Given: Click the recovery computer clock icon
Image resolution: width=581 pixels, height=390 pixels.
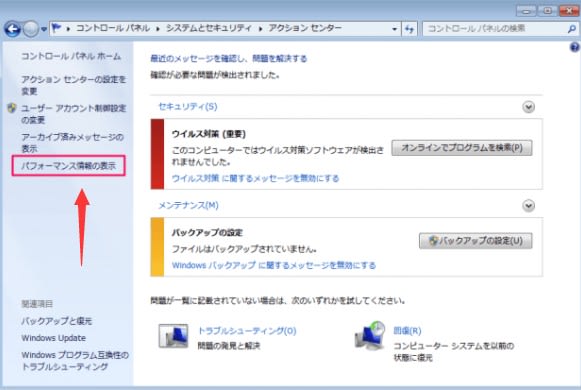Looking at the screenshot, I should pos(370,336).
